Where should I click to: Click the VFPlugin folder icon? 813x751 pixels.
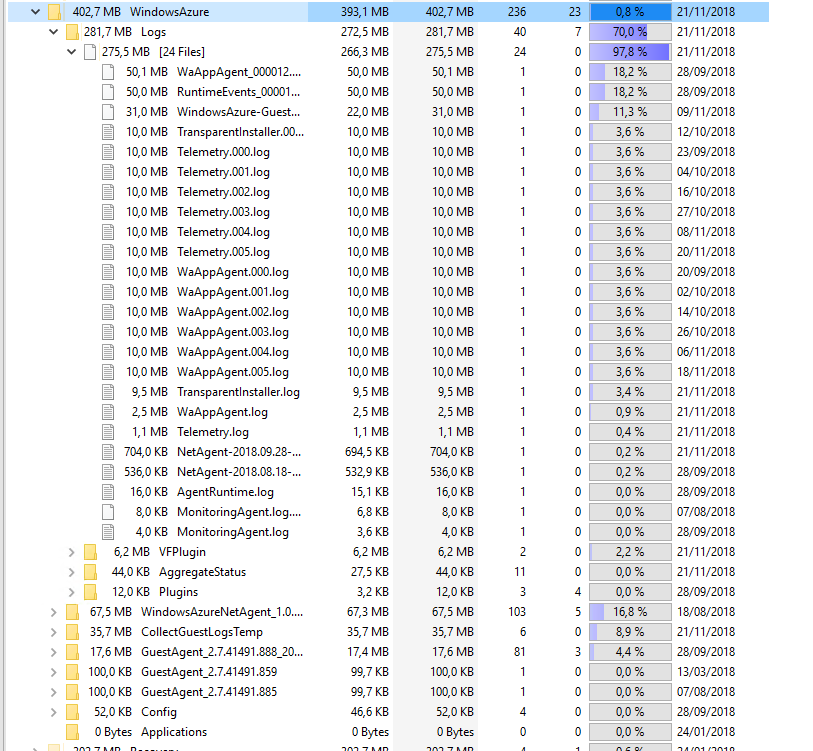(90, 552)
